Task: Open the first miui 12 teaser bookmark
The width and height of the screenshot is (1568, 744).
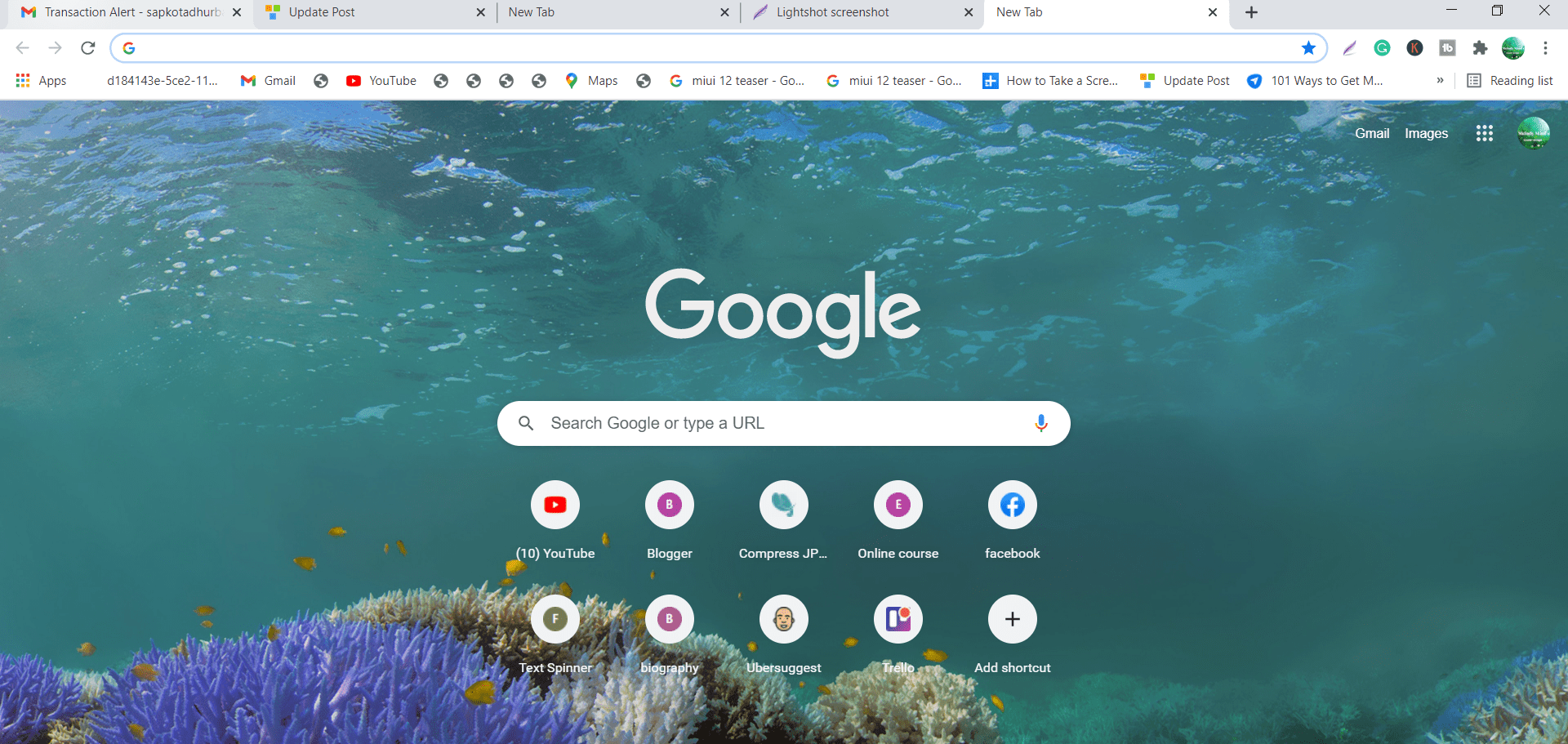Action: click(x=737, y=81)
